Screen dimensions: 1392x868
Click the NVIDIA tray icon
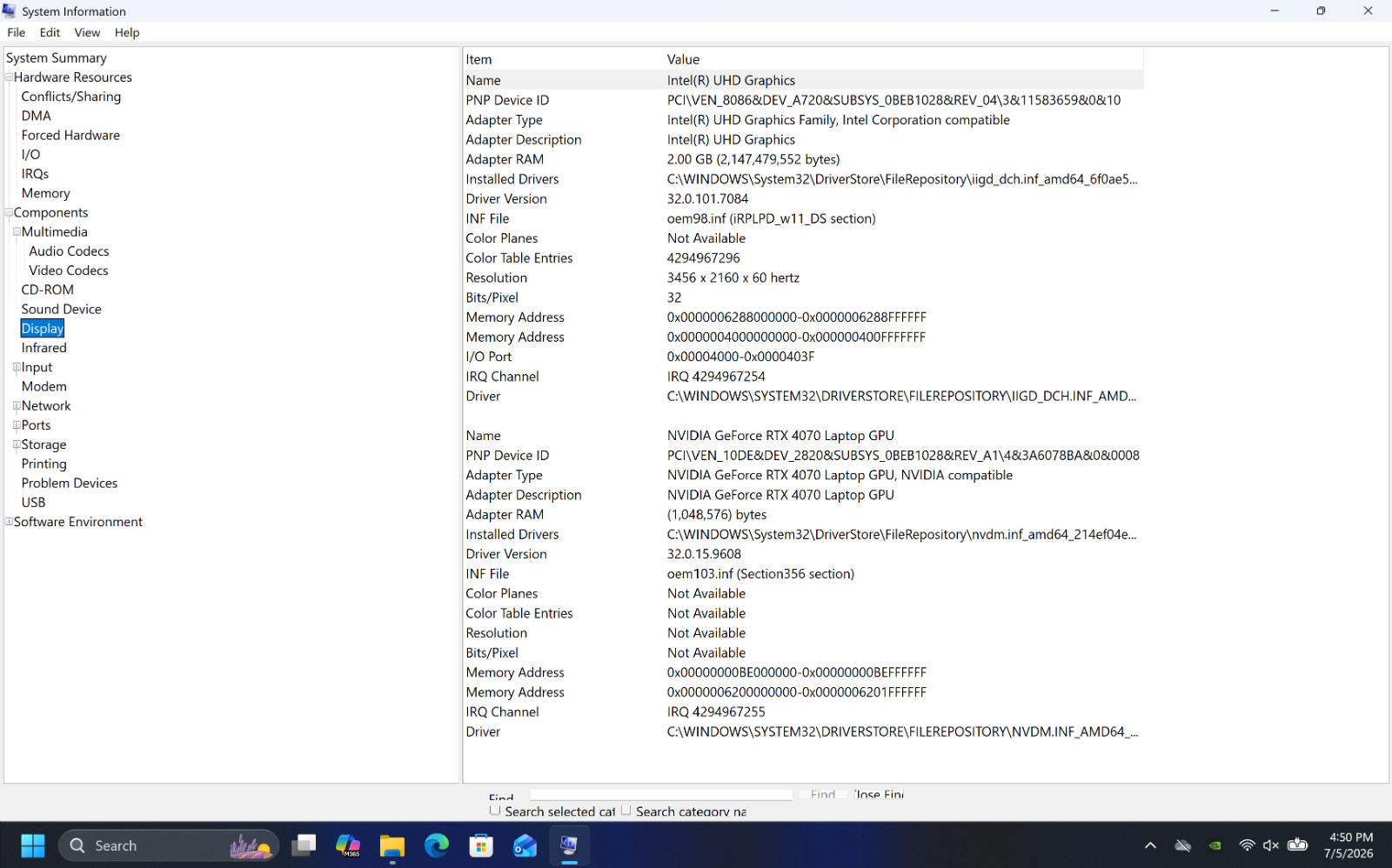click(1215, 845)
